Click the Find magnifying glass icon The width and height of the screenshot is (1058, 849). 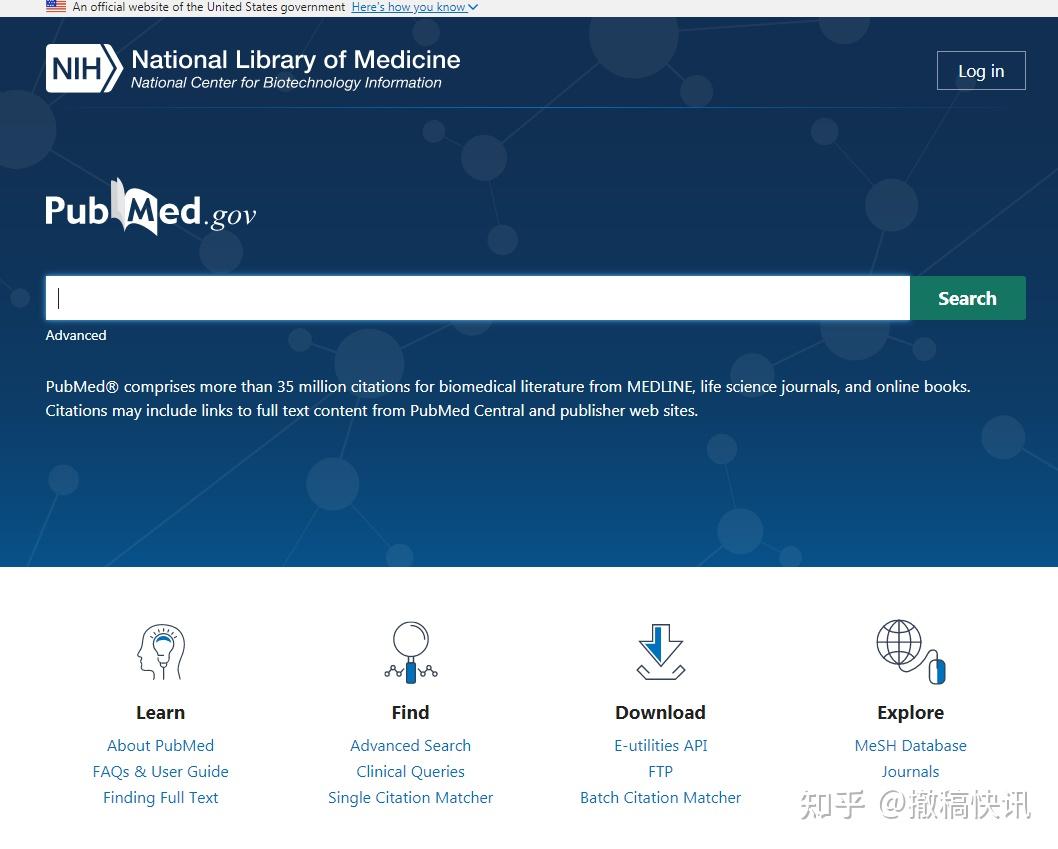(x=411, y=652)
